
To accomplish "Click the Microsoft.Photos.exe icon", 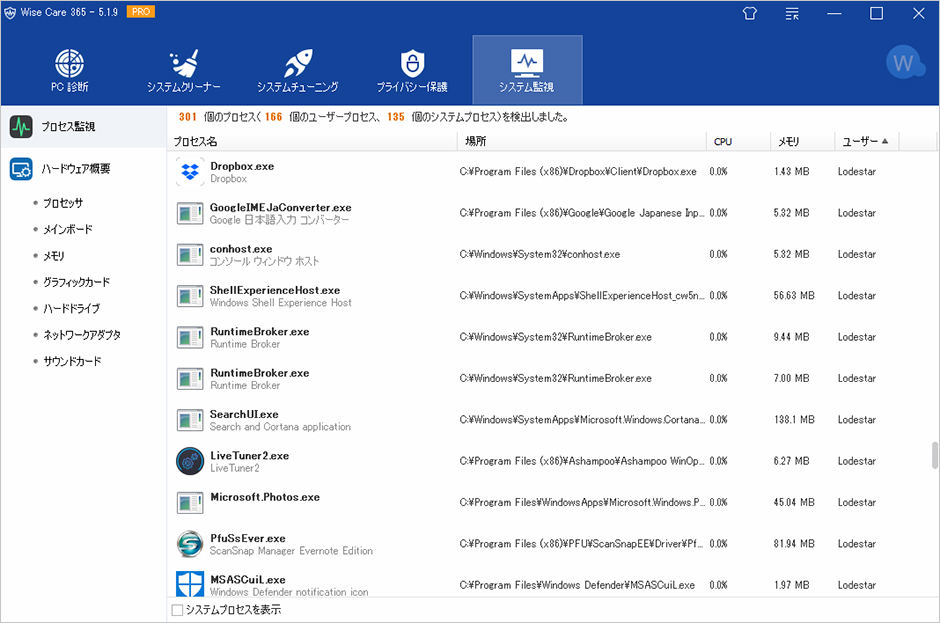I will click(190, 503).
